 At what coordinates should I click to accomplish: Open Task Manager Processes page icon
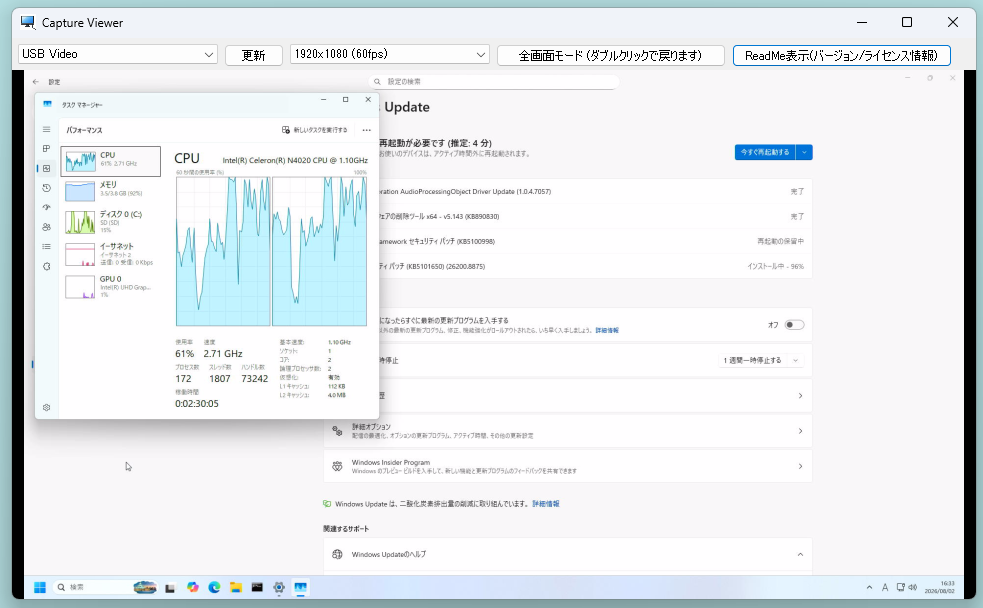coord(46,149)
